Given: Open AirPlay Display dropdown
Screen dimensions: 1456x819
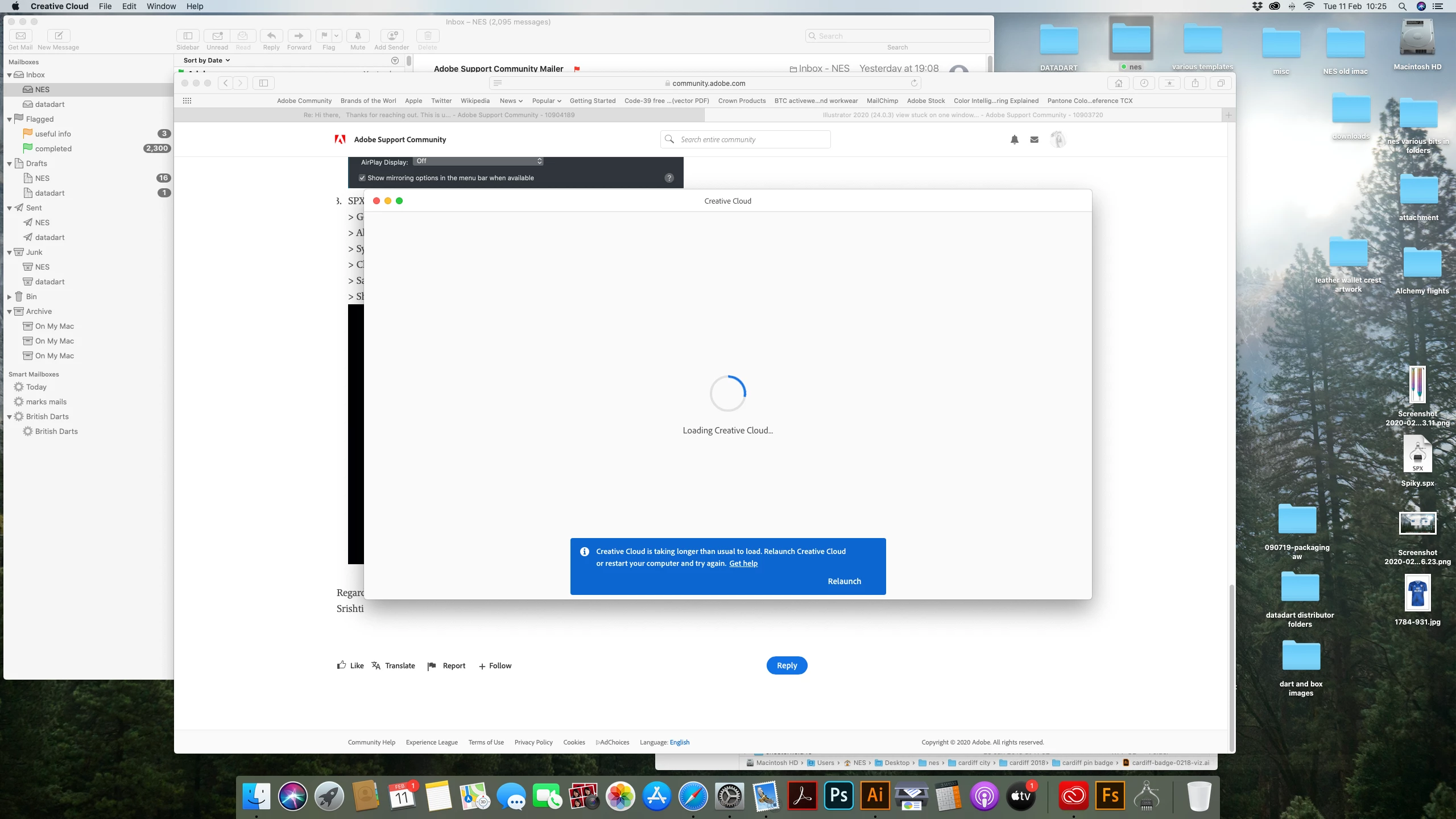Looking at the screenshot, I should 478,162.
